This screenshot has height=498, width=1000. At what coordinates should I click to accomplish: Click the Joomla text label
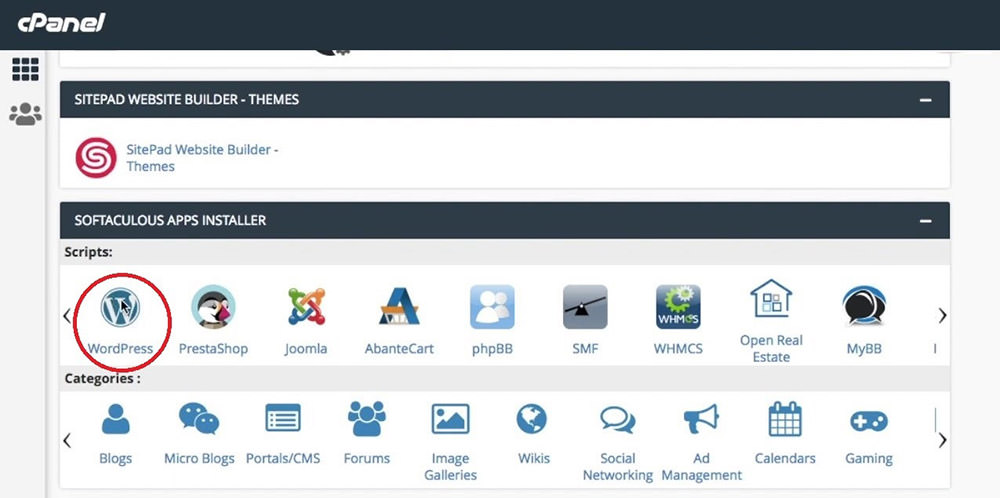306,349
